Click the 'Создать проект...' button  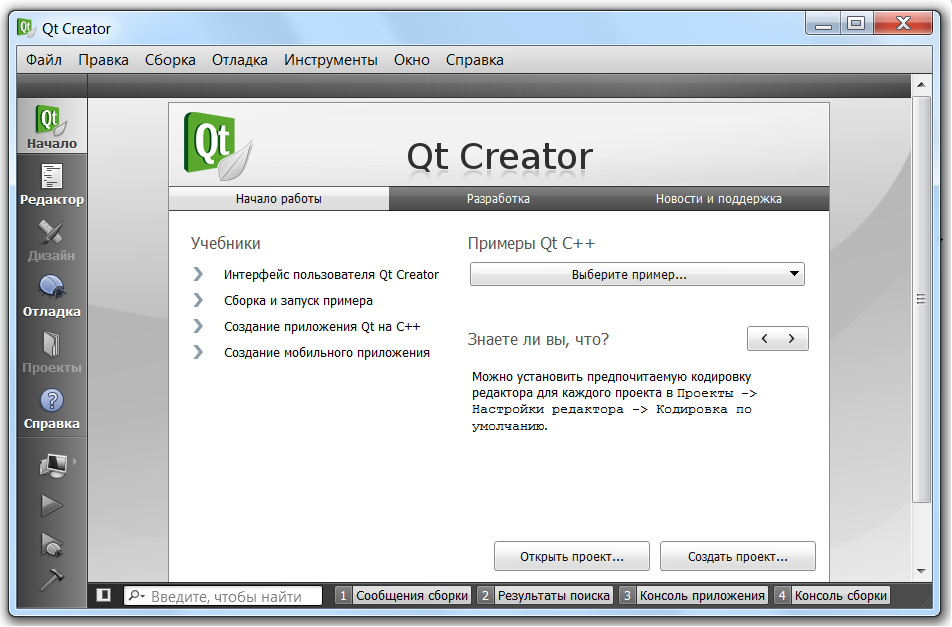[x=738, y=557]
